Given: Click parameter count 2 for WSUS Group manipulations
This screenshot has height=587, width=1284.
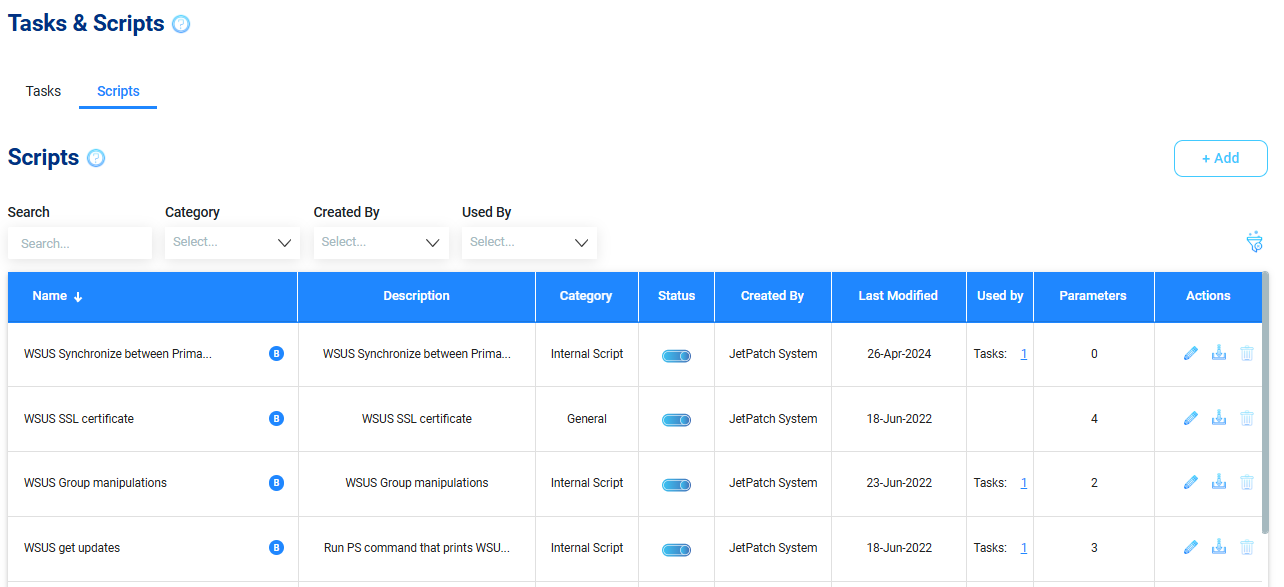Looking at the screenshot, I should (1094, 483).
